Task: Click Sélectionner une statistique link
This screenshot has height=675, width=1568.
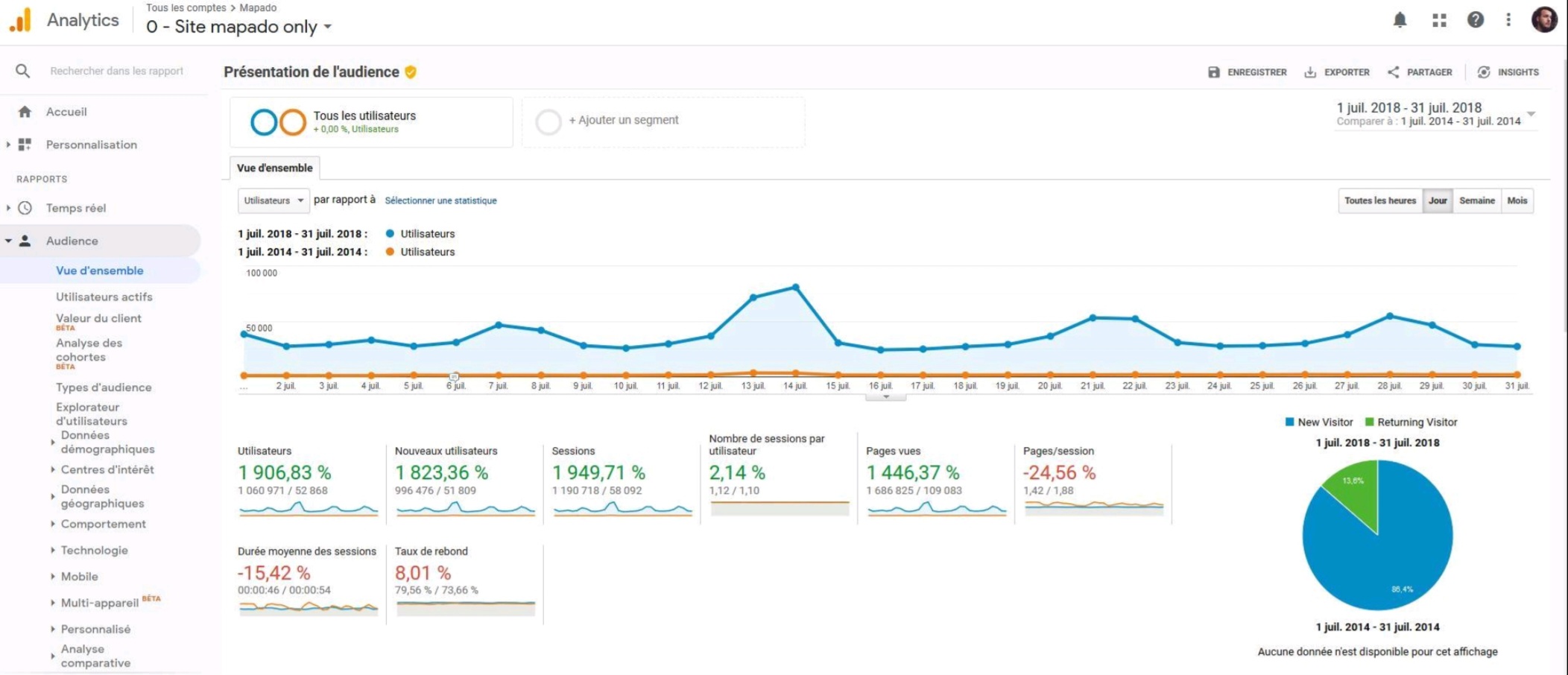Action: pyautogui.click(x=440, y=200)
